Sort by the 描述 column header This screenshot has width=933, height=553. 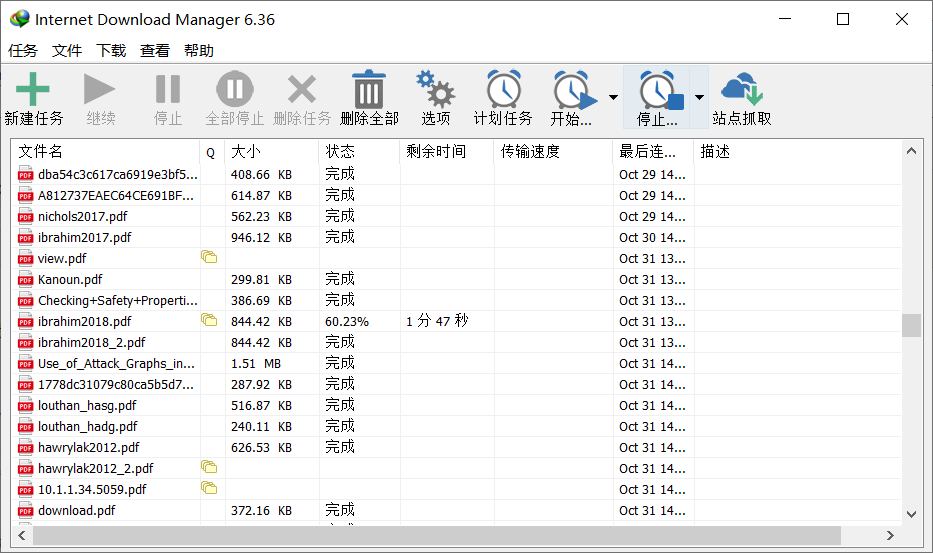tap(797, 152)
